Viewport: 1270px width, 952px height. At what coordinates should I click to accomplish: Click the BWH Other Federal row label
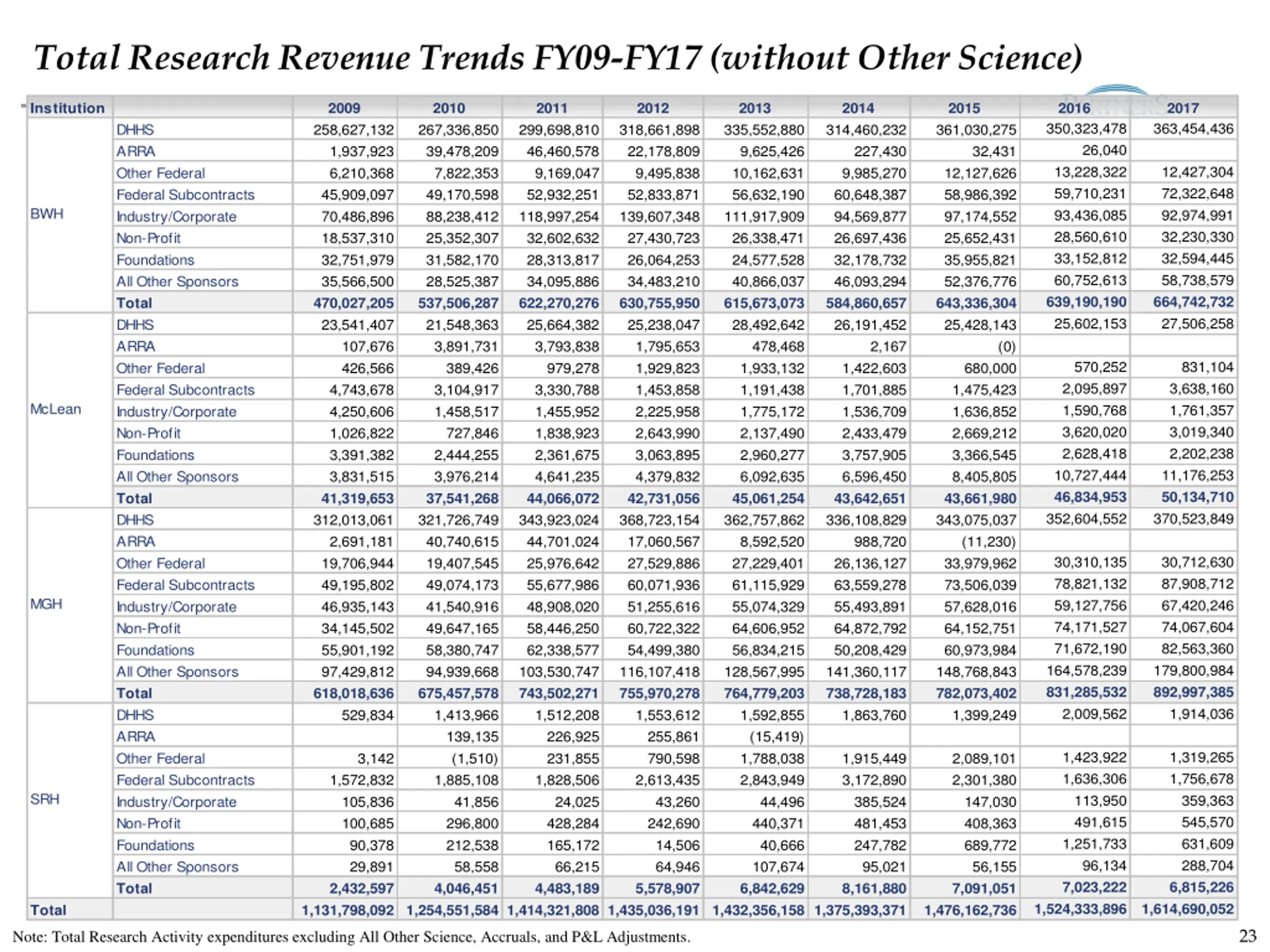point(160,174)
